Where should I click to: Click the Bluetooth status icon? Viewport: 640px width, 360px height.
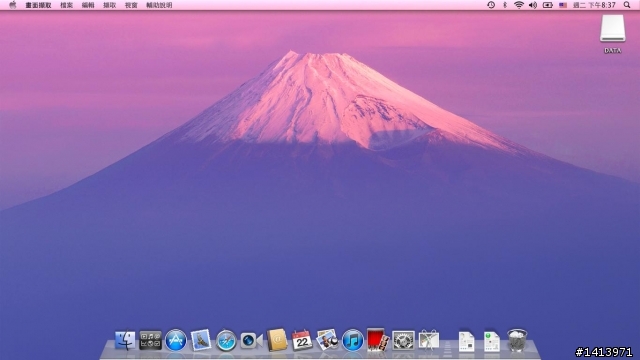(x=505, y=5)
